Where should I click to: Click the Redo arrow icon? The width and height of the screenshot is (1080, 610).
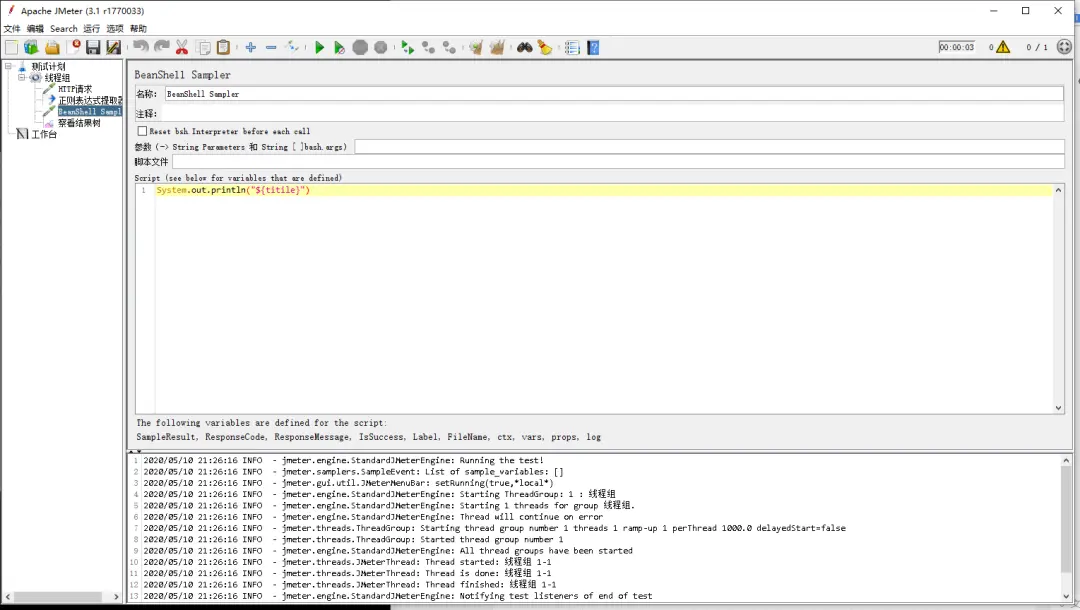(161, 47)
